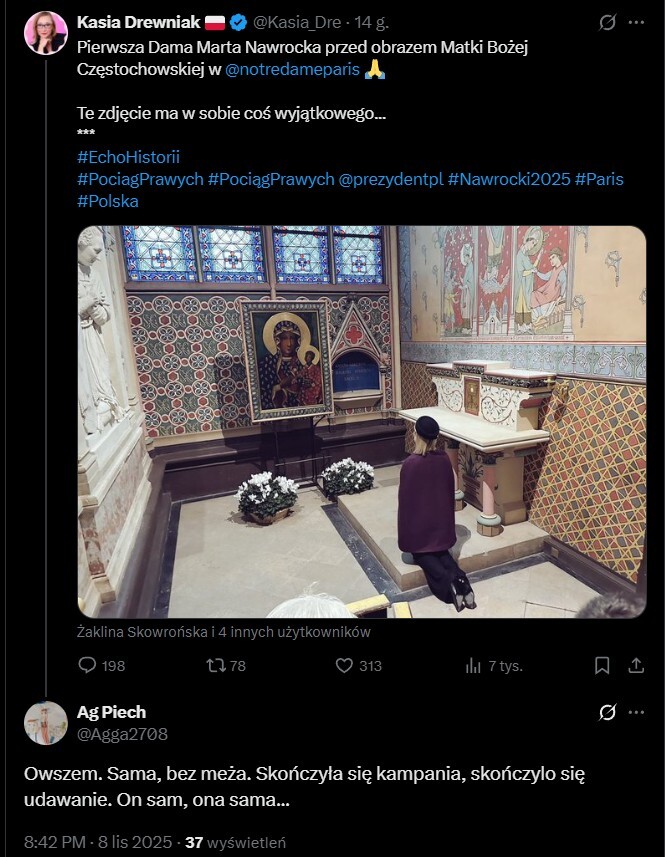Image resolution: width=665 pixels, height=857 pixels.
Task: Click the @prezydentpl mention
Action: pos(391,179)
